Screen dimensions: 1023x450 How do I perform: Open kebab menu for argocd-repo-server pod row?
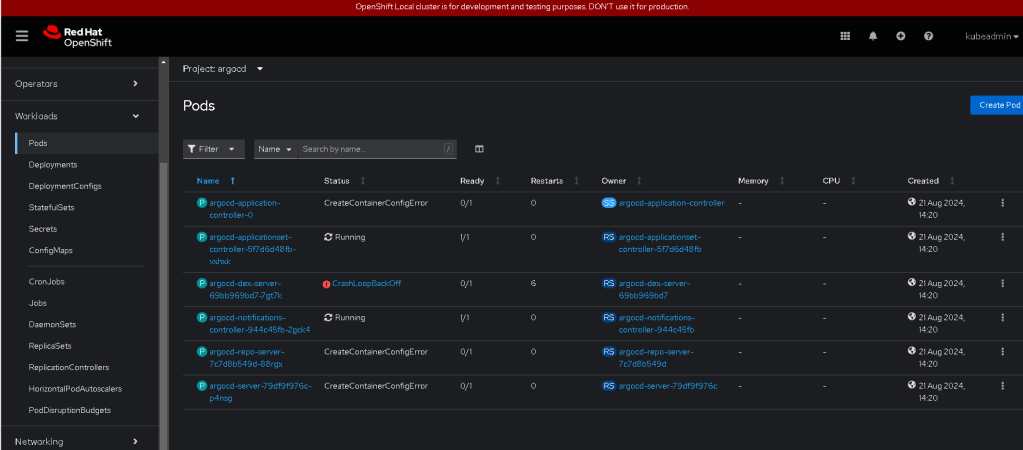[1003, 352]
